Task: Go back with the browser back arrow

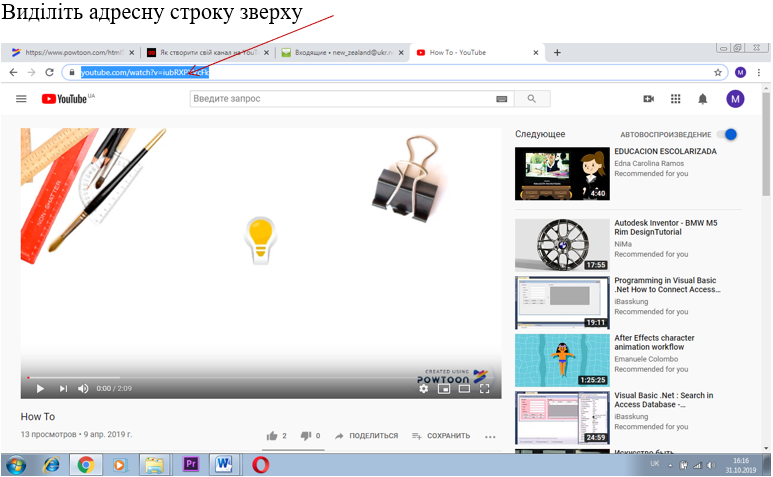Action: point(13,72)
